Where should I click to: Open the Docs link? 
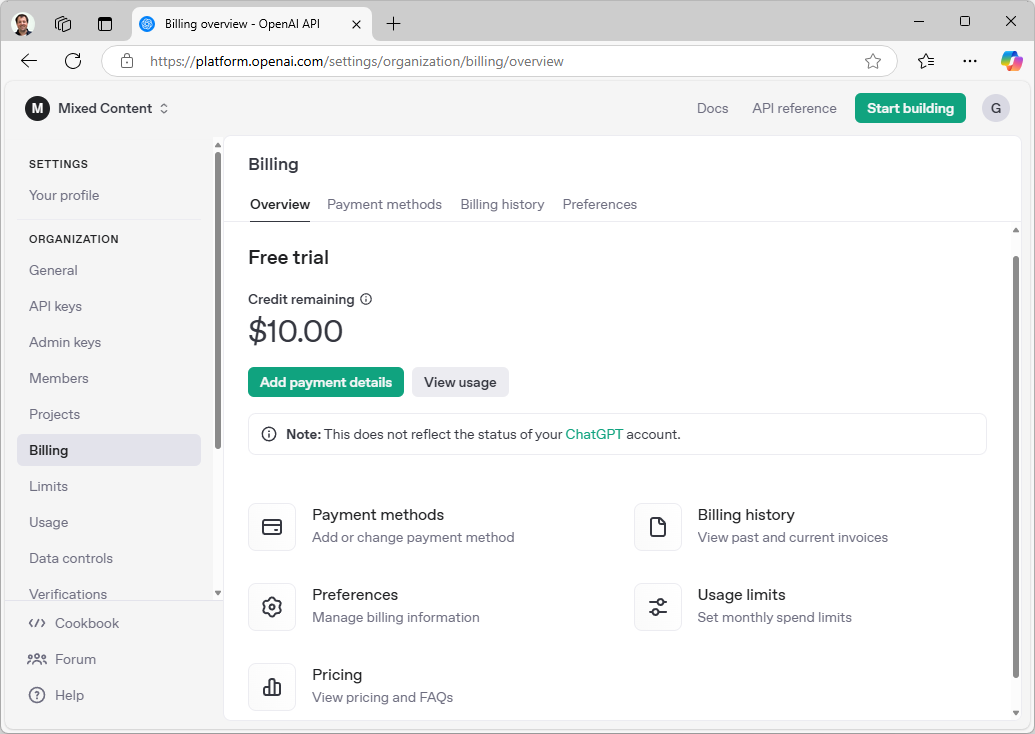tap(712, 108)
